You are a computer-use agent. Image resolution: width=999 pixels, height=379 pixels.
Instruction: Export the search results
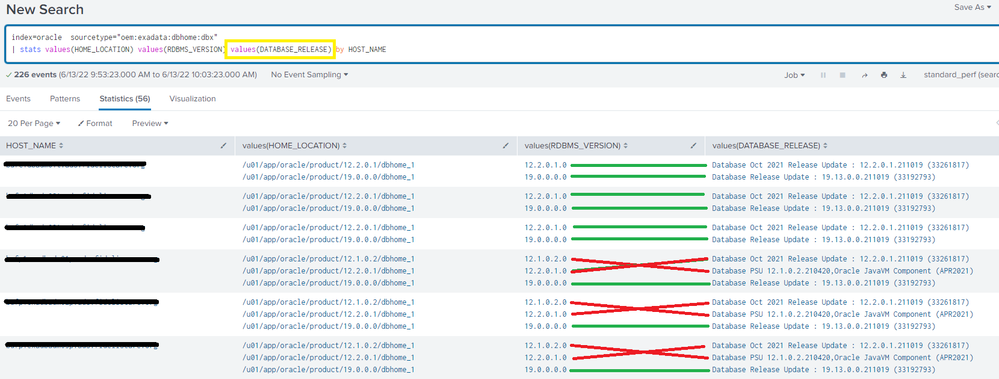(x=903, y=75)
